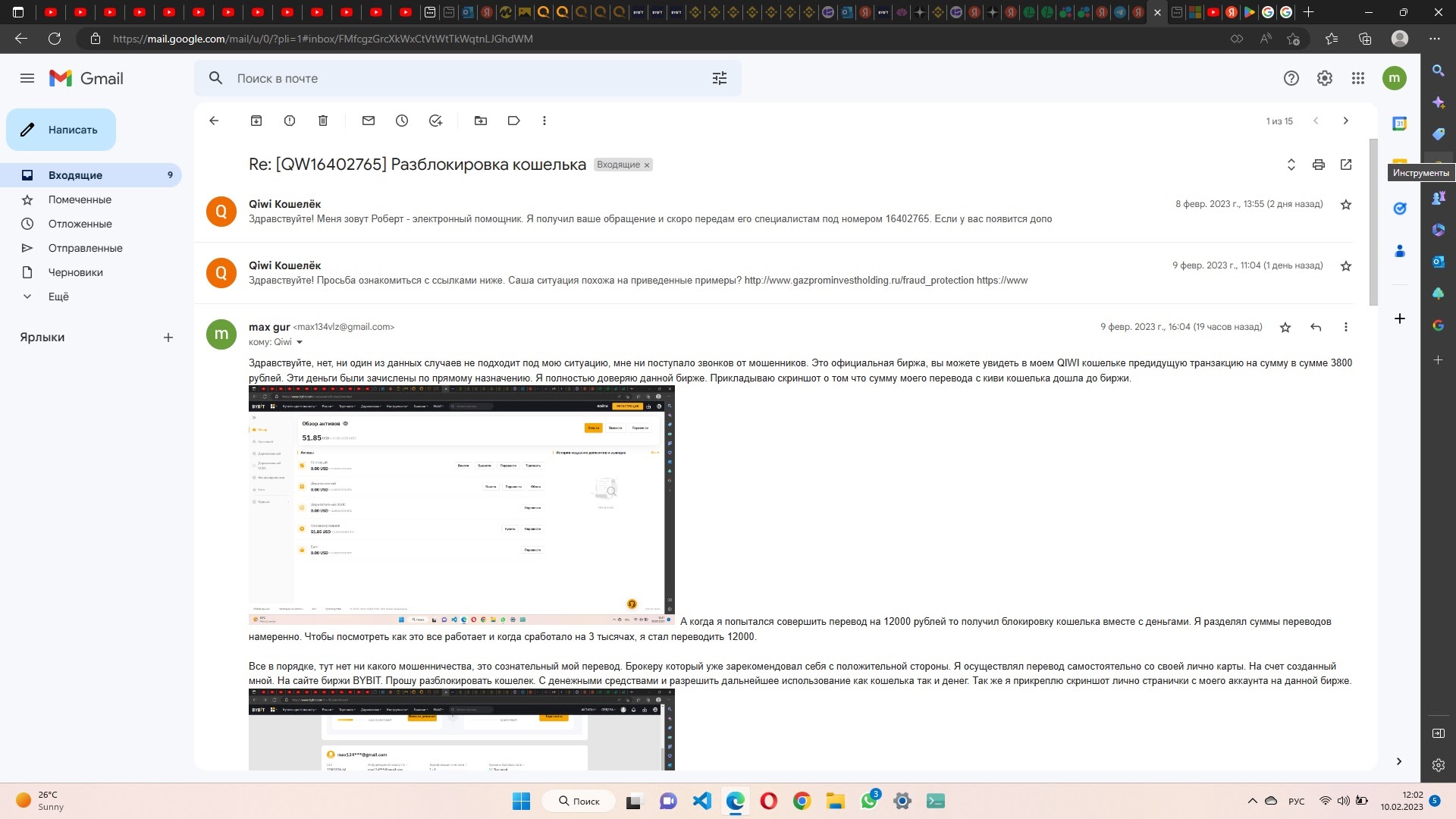Click the subject line Разблокировка кошелька
Image resolution: width=1456 pixels, height=819 pixels.
pos(488,165)
